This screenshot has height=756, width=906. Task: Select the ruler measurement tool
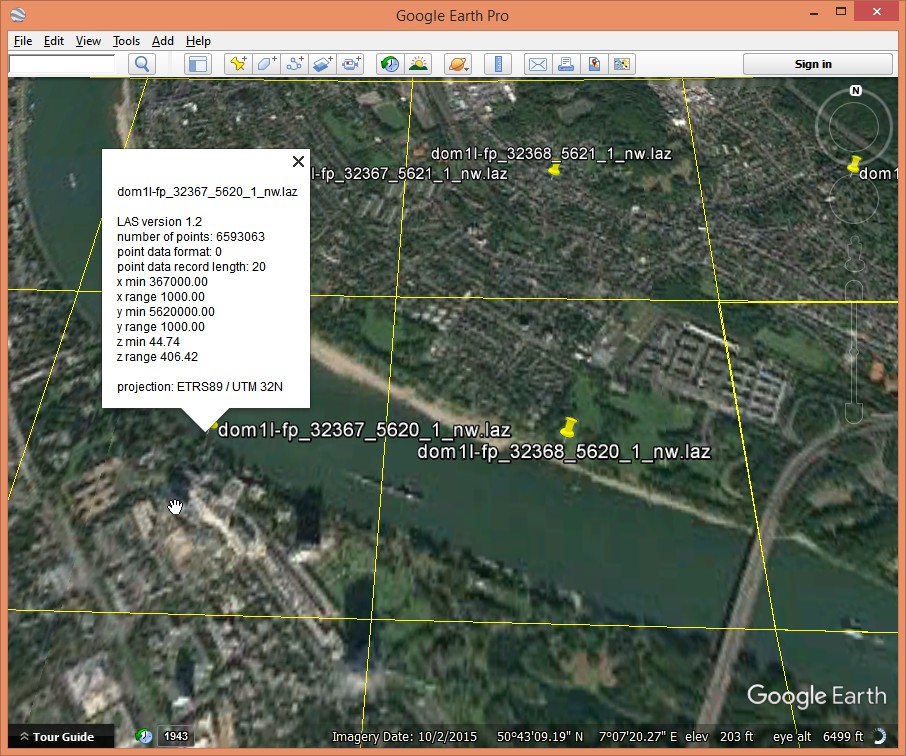497,64
